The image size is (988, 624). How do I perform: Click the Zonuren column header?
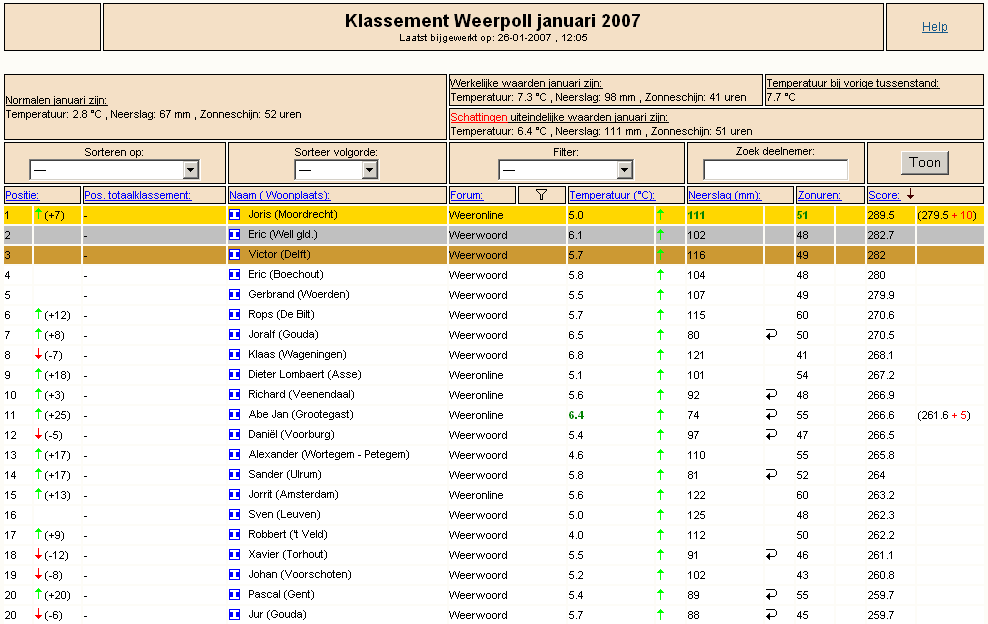coord(819,195)
